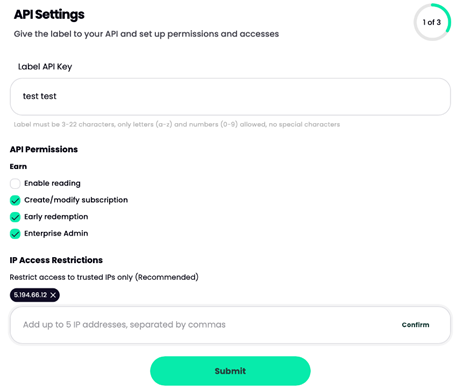Click the IP Access Restrictions heading
This screenshot has width=457, height=389.
click(x=56, y=260)
